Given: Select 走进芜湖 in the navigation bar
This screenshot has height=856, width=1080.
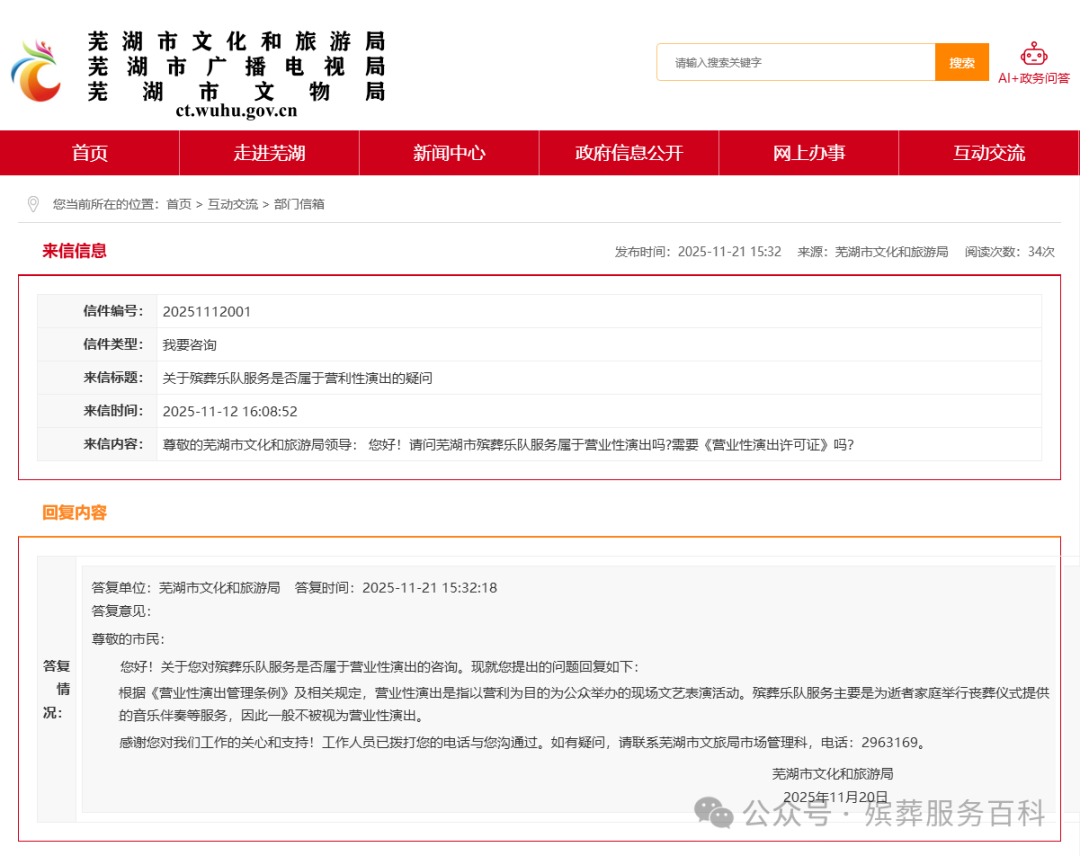Looking at the screenshot, I should tap(269, 152).
